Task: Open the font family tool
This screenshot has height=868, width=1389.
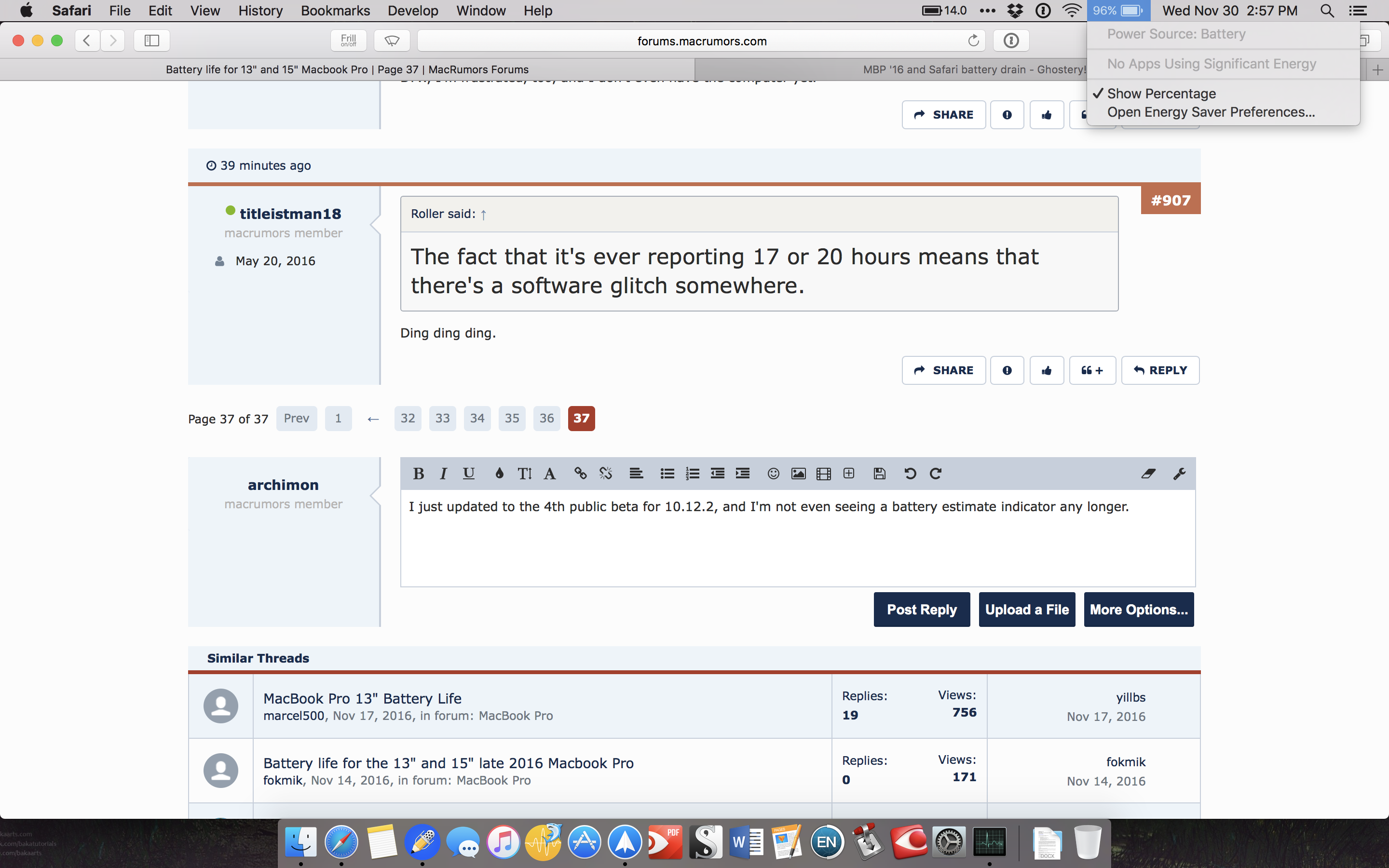Action: coord(550,474)
